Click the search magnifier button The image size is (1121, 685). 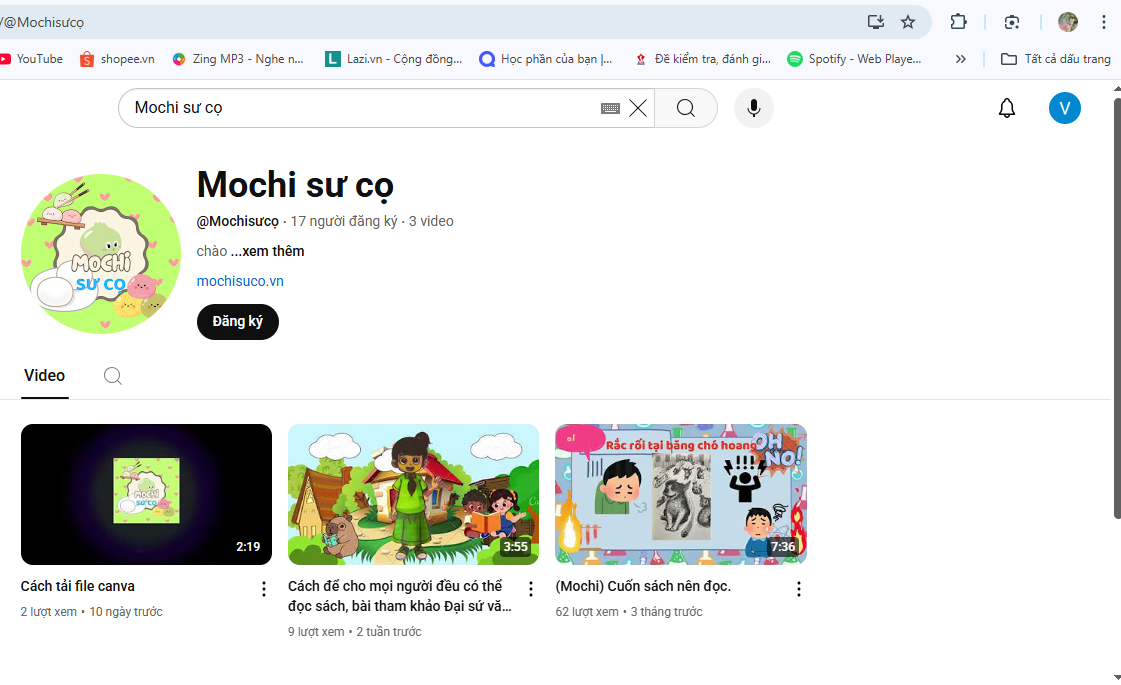(x=685, y=108)
